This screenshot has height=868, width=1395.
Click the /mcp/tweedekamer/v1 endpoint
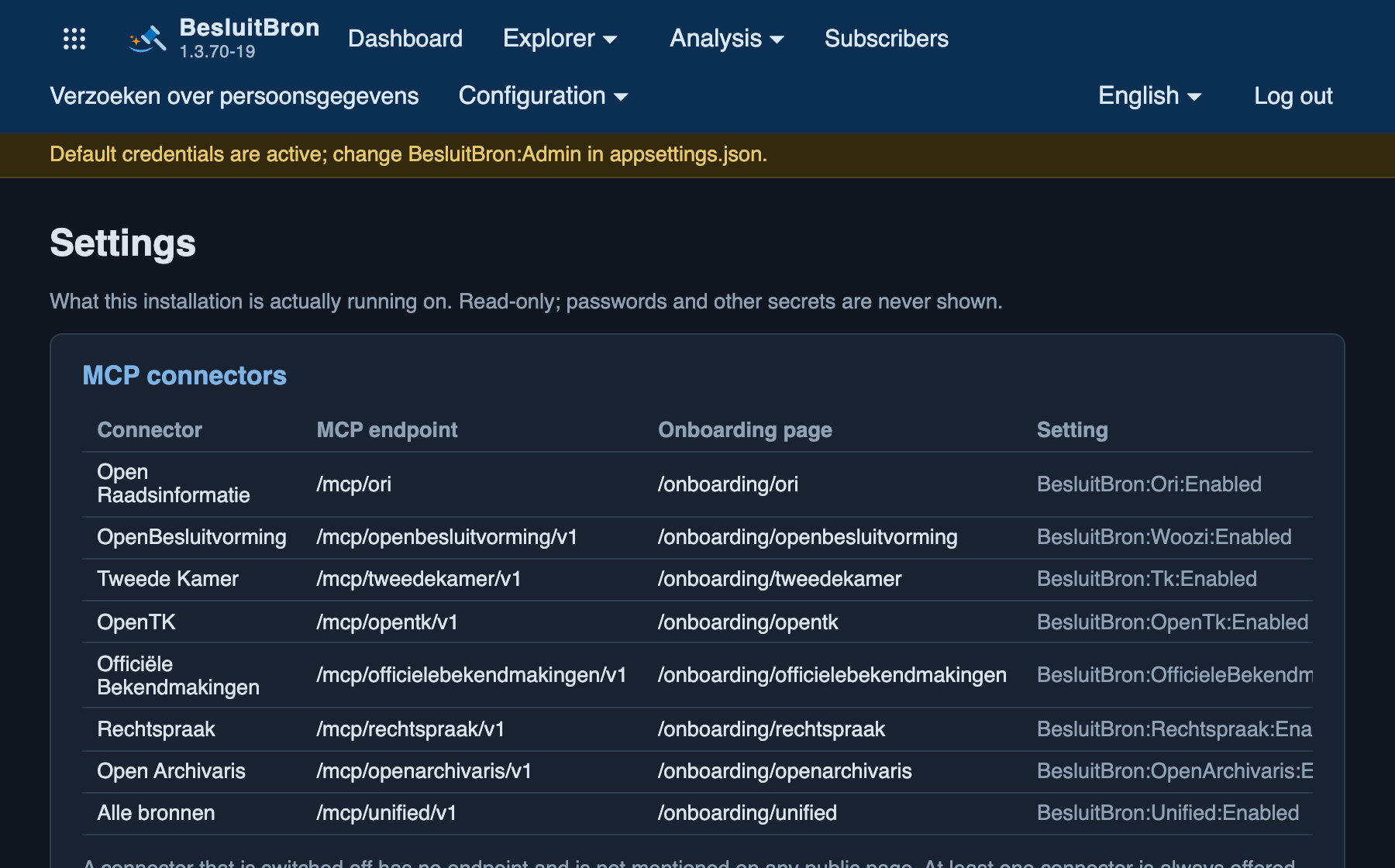(418, 579)
